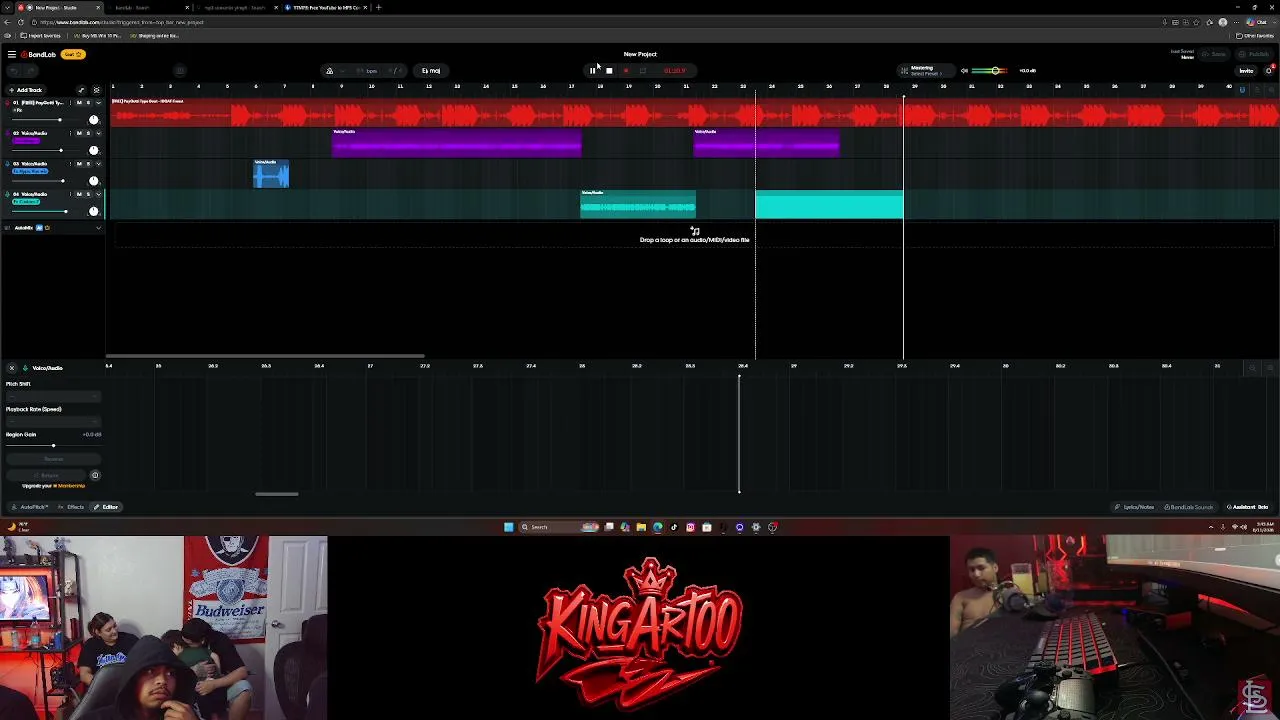Open the BandLab Sounds panel
Screen dimensions: 1280x720
(1190, 507)
